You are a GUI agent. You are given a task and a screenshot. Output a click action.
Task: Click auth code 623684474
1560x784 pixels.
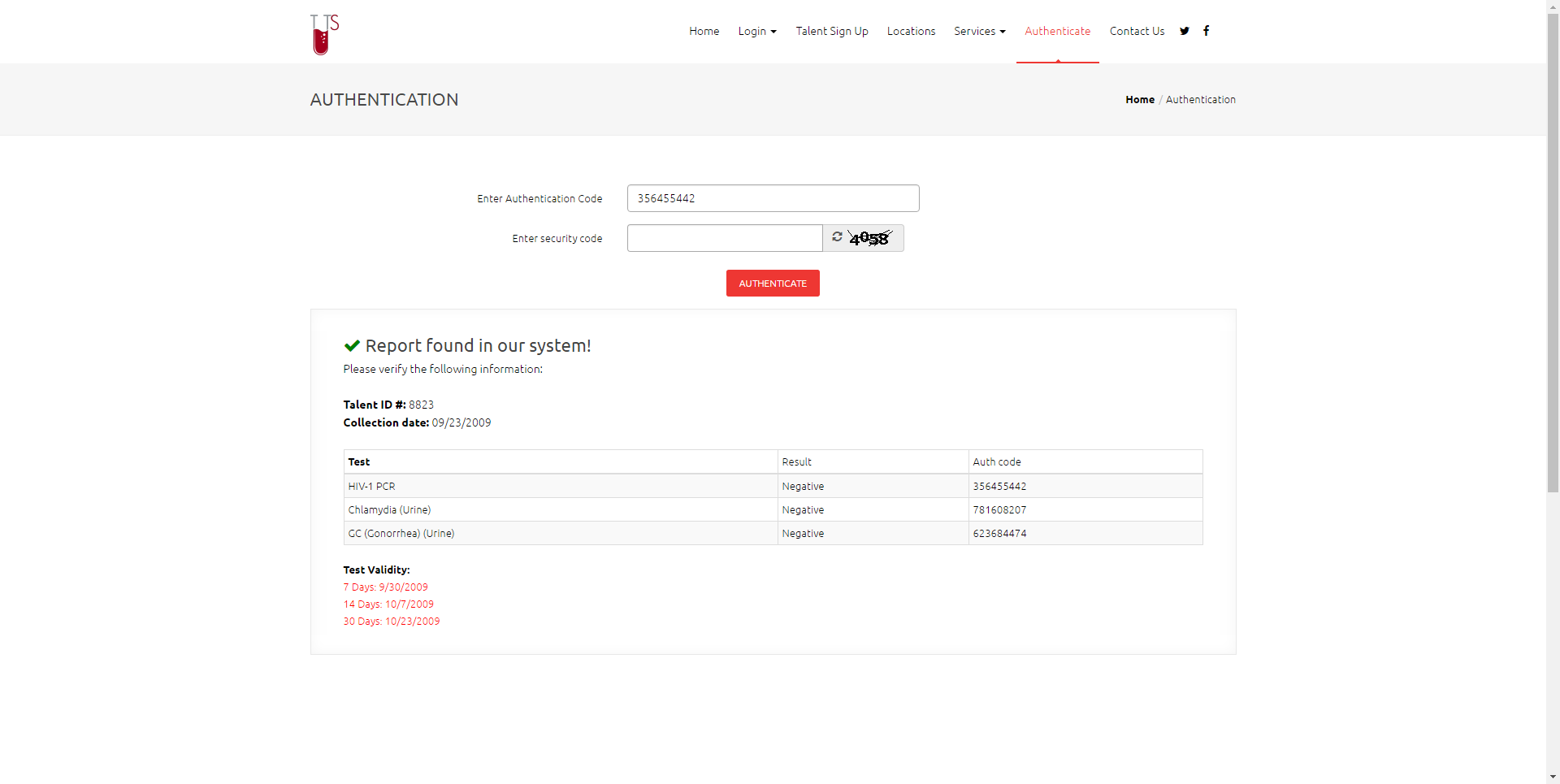999,533
